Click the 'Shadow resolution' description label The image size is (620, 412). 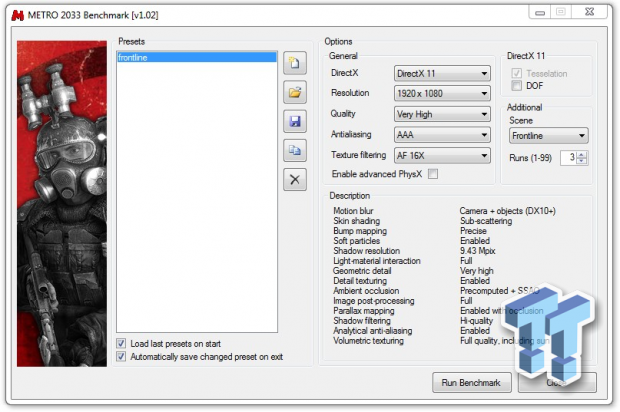coord(367,251)
